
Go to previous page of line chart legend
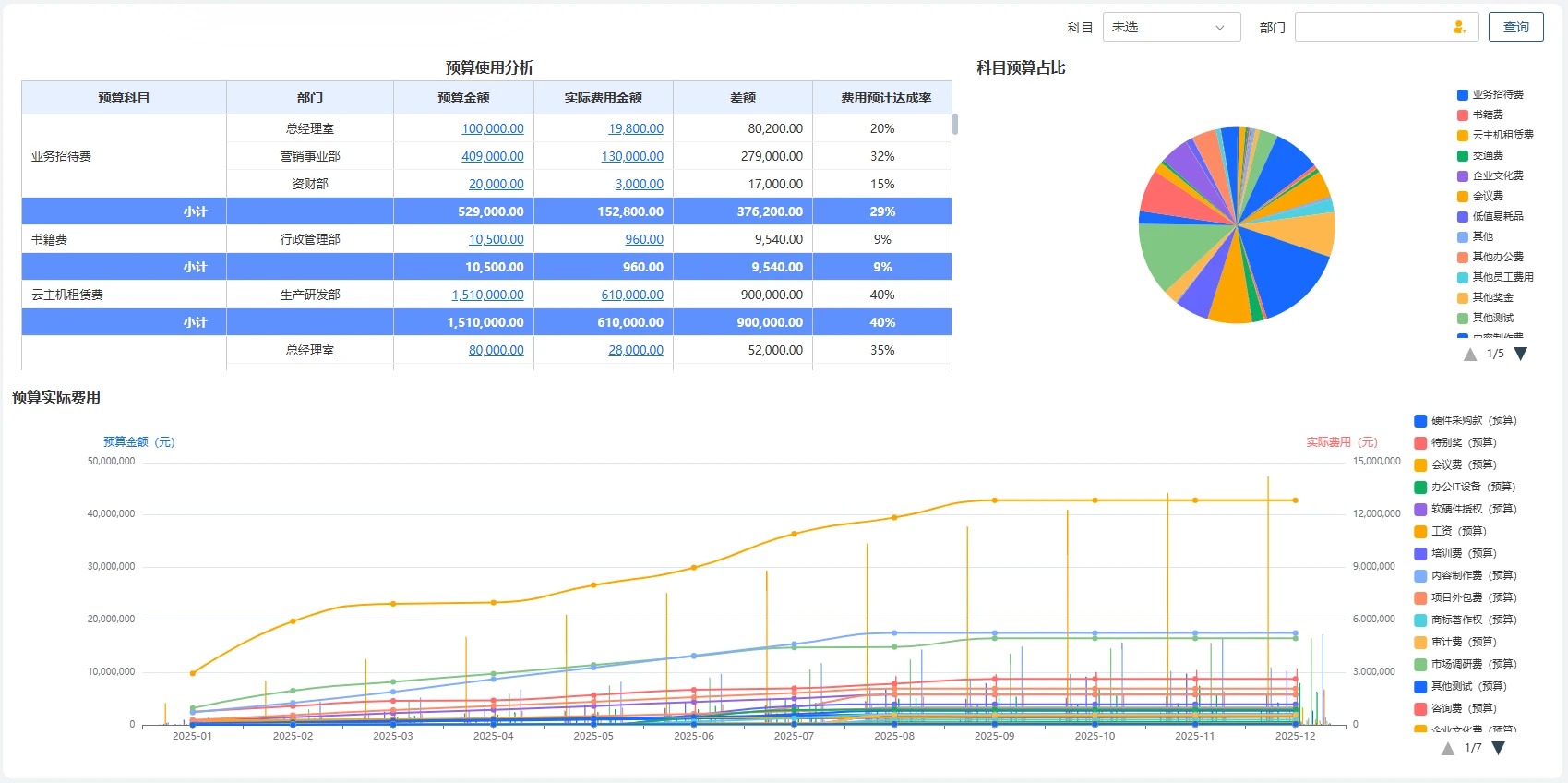[1448, 748]
